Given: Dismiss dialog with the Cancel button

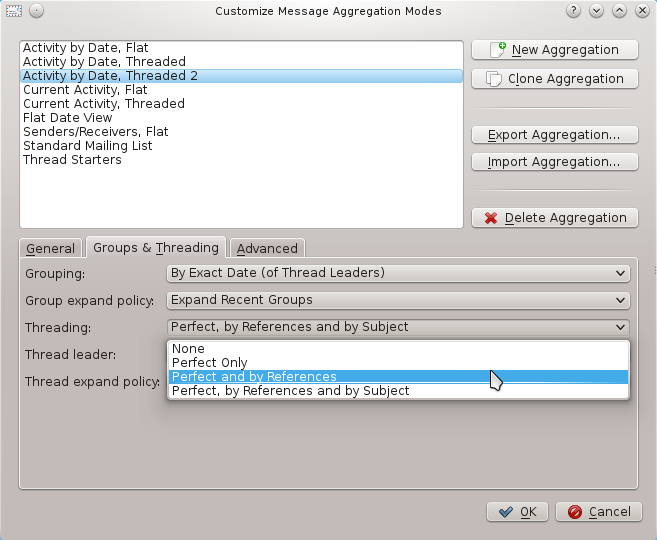Looking at the screenshot, I should click(x=599, y=512).
